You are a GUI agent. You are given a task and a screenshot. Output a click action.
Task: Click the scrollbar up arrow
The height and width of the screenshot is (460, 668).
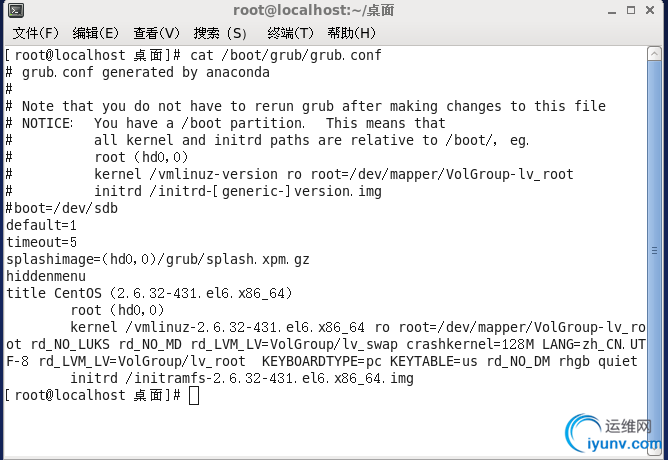tap(654, 54)
